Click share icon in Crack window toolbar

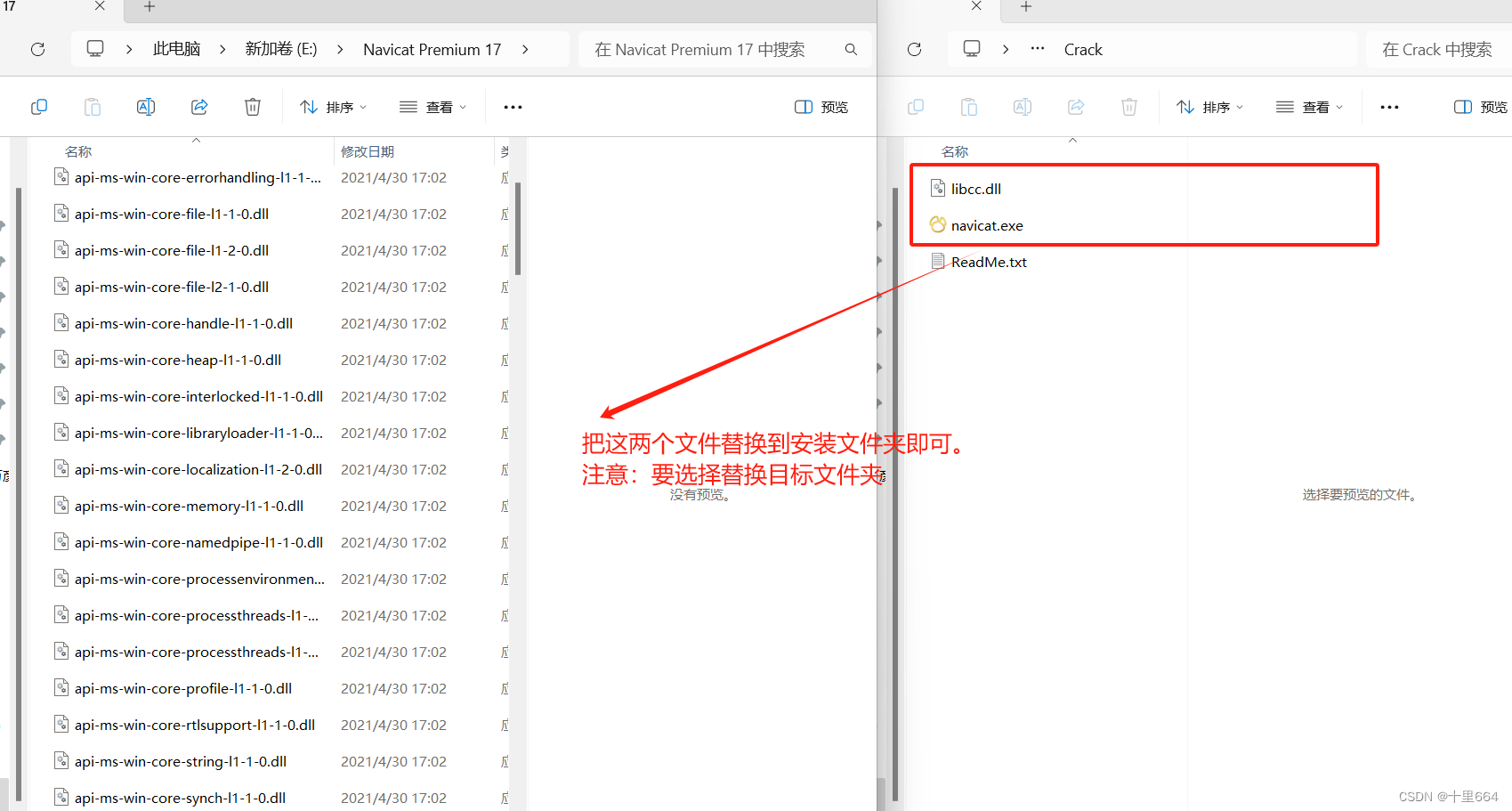coord(1076,107)
